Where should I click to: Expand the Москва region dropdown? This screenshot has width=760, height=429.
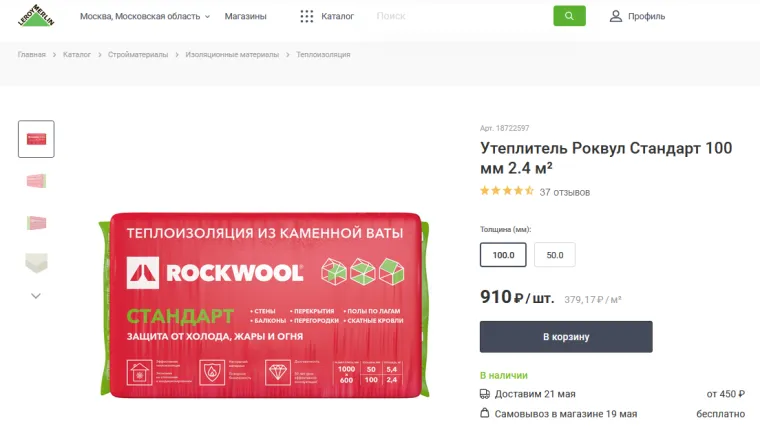pyautogui.click(x=145, y=16)
